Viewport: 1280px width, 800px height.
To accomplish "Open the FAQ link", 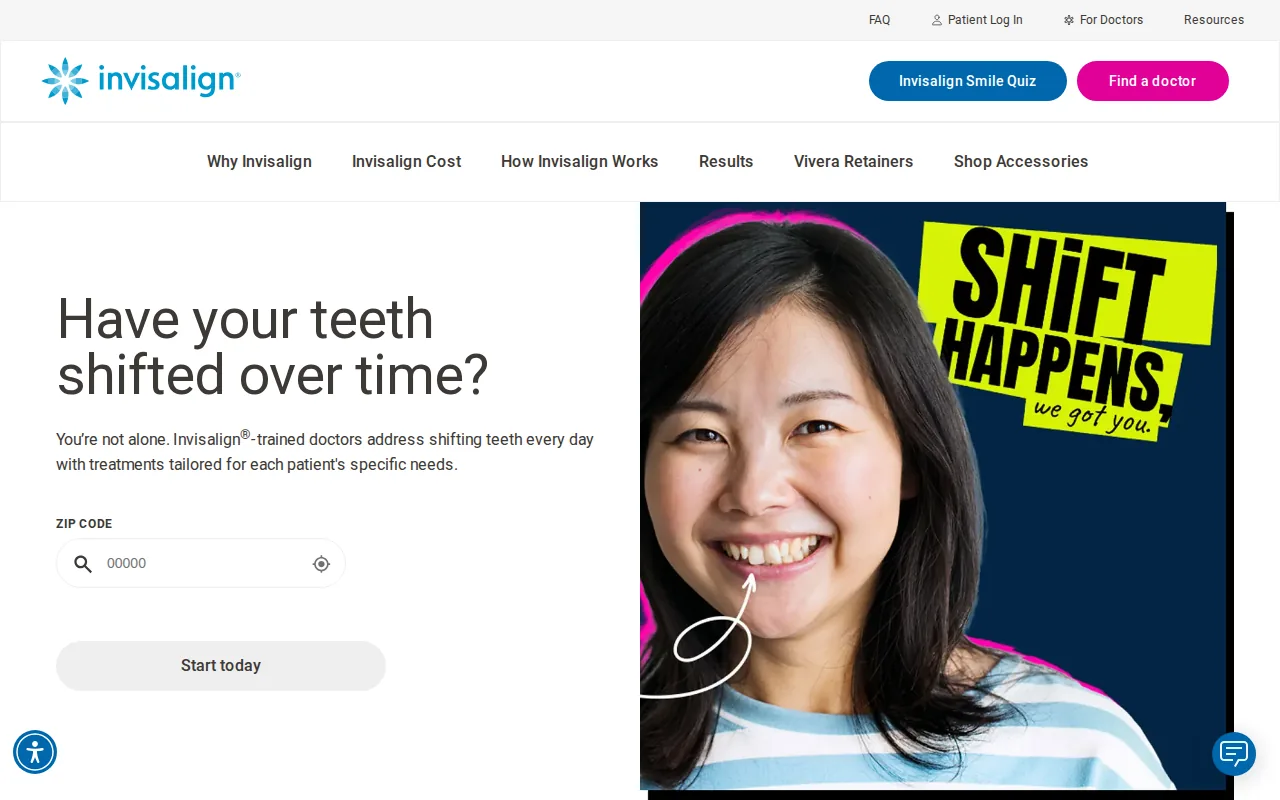I will [x=880, y=20].
